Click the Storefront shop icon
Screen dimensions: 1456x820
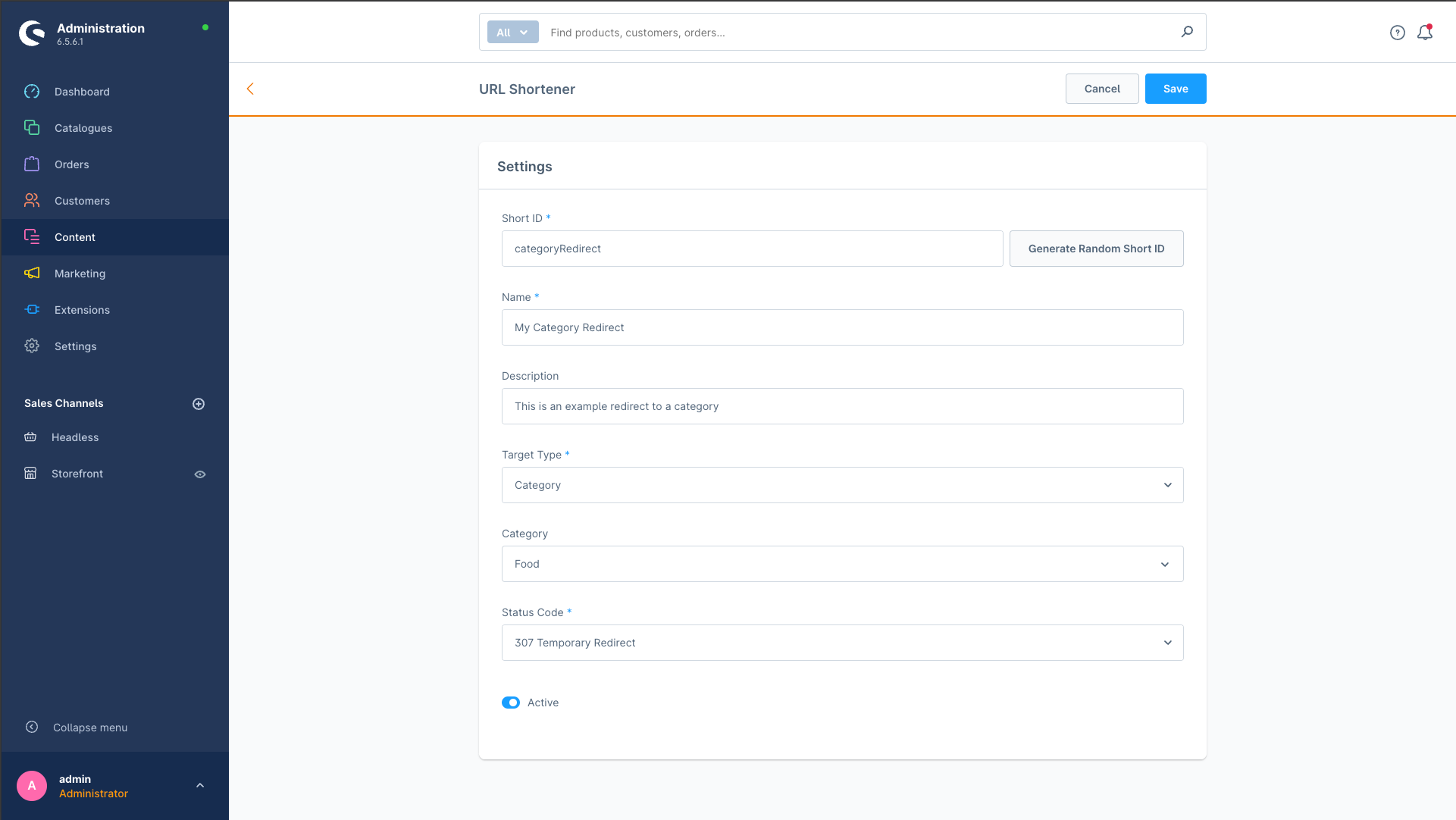pyautogui.click(x=30, y=474)
